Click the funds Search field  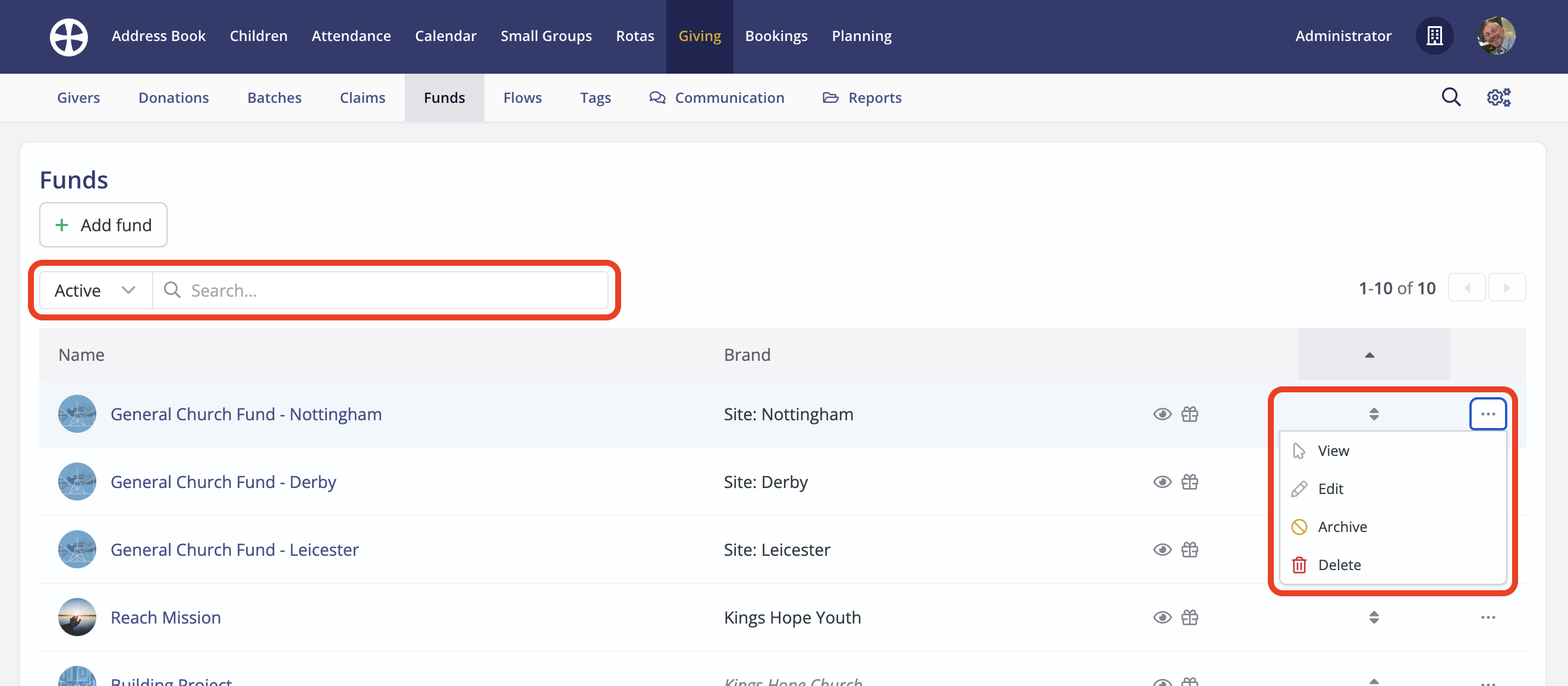point(389,290)
